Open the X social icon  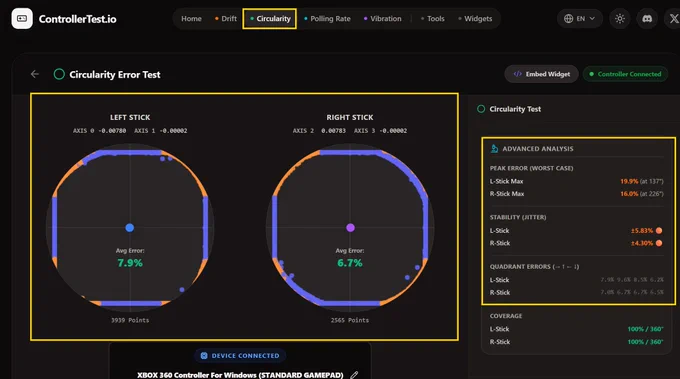click(673, 19)
